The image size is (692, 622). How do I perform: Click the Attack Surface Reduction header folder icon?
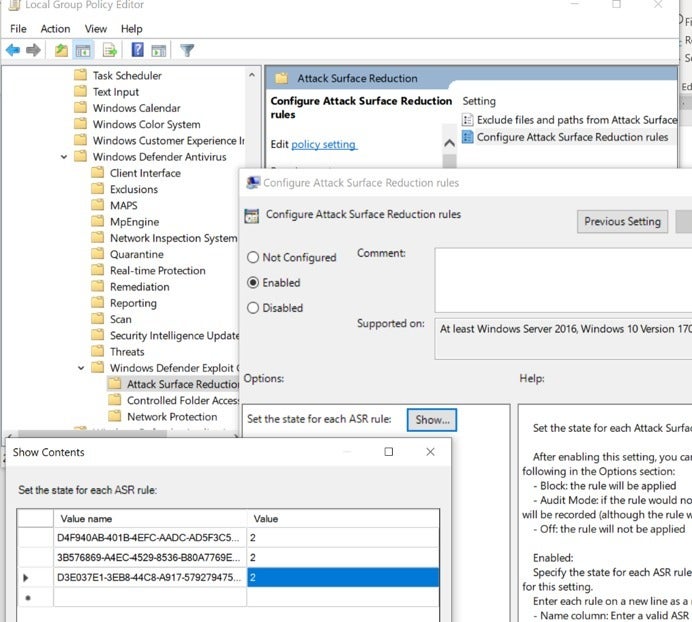(x=282, y=78)
